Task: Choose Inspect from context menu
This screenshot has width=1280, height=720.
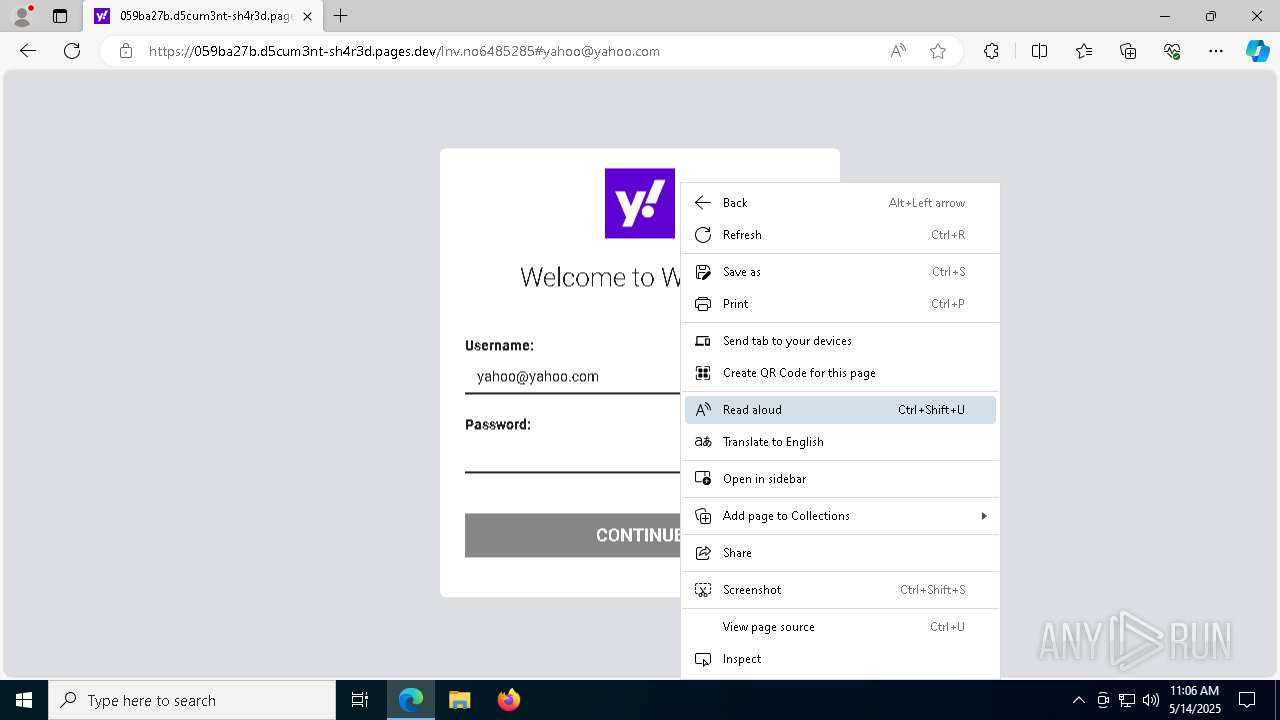Action: tap(840, 659)
